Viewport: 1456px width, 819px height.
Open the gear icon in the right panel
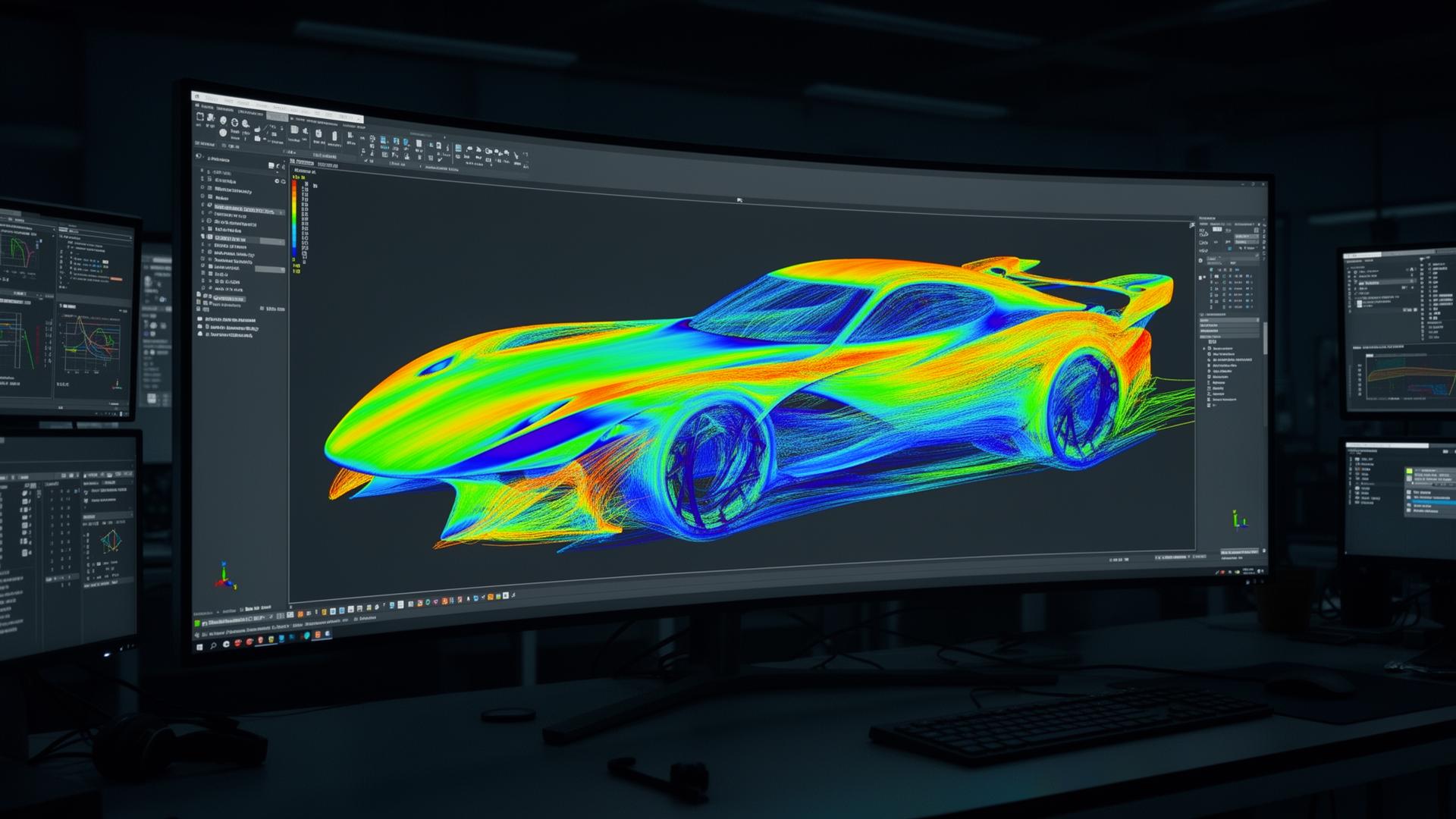1200,261
